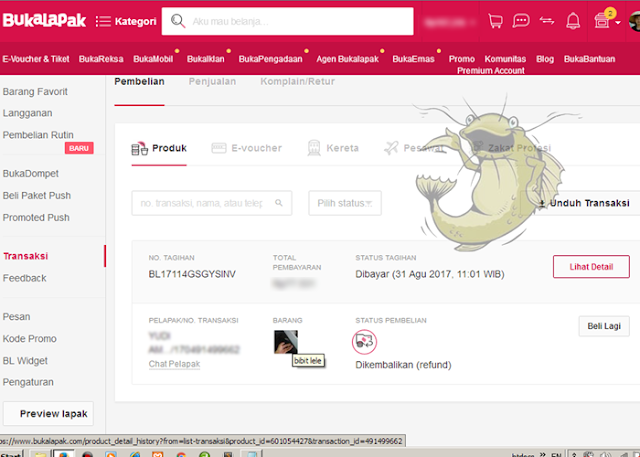The width and height of the screenshot is (640, 457).
Task: Open Pengaturan in sidebar
Action: pyautogui.click(x=28, y=382)
